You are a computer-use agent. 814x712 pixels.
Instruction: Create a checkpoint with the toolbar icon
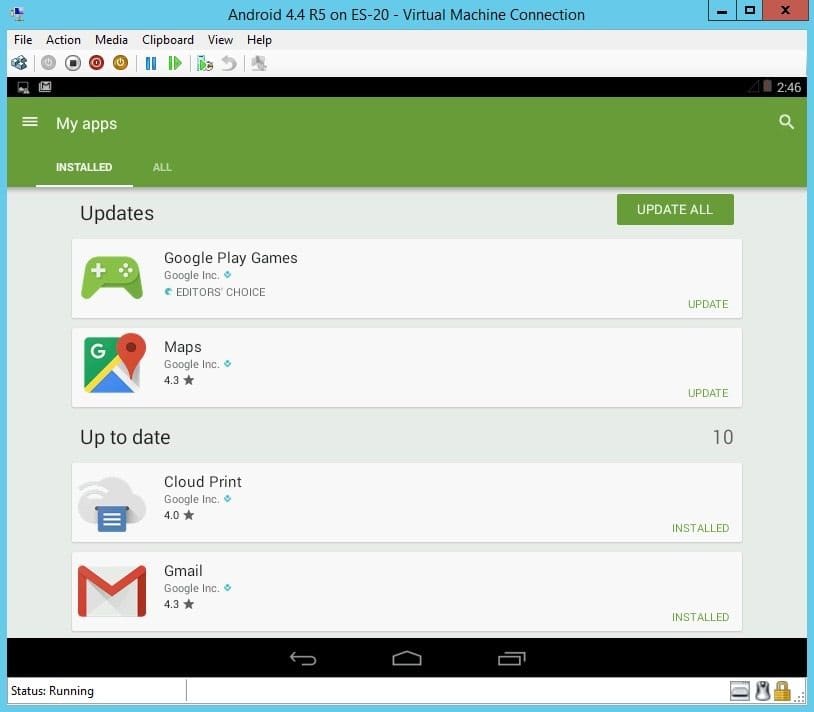point(205,63)
